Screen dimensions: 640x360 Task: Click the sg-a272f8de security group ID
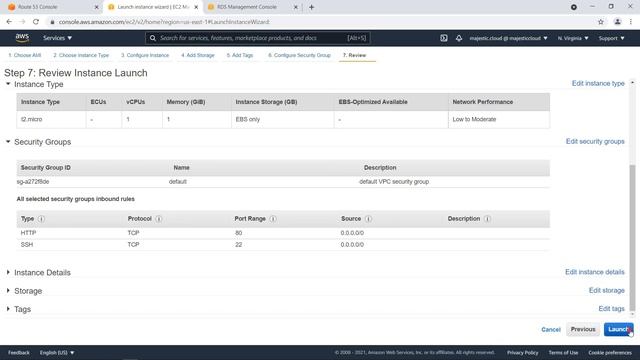pyautogui.click(x=33, y=182)
